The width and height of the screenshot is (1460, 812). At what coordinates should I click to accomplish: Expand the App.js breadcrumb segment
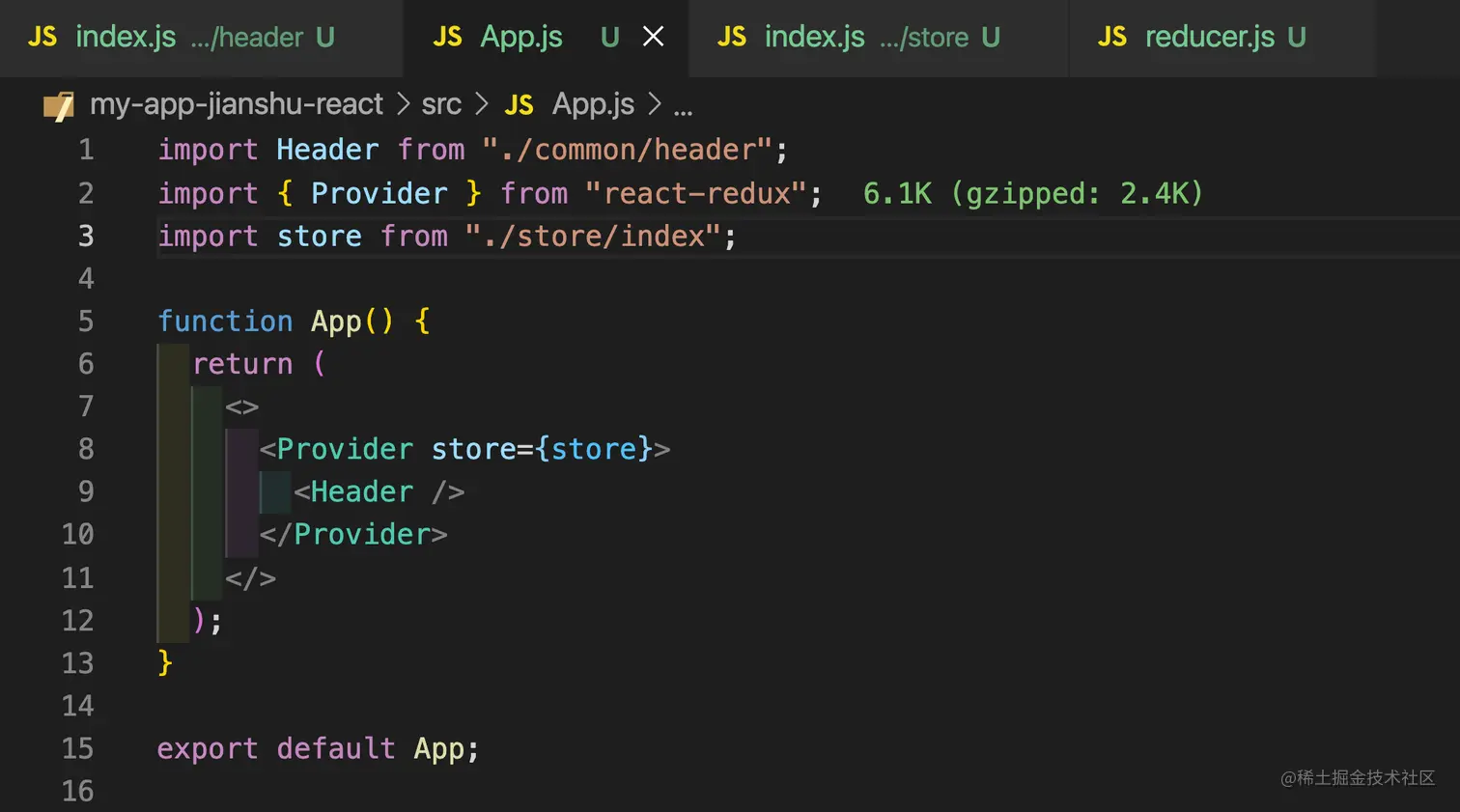point(593,104)
